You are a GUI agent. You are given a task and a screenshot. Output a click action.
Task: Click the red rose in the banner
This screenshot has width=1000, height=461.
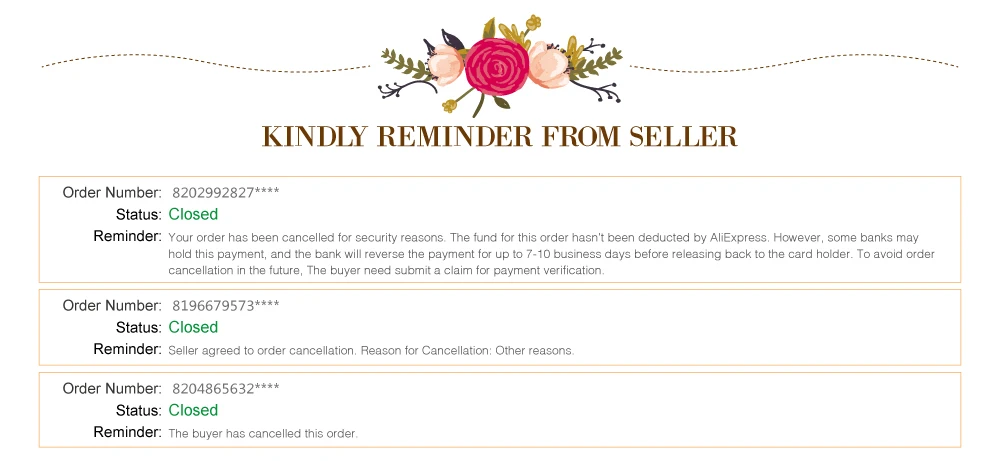(497, 66)
